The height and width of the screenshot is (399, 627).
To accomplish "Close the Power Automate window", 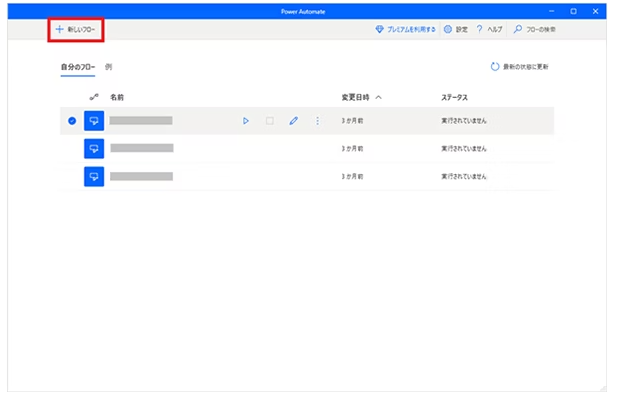I will click(x=595, y=11).
